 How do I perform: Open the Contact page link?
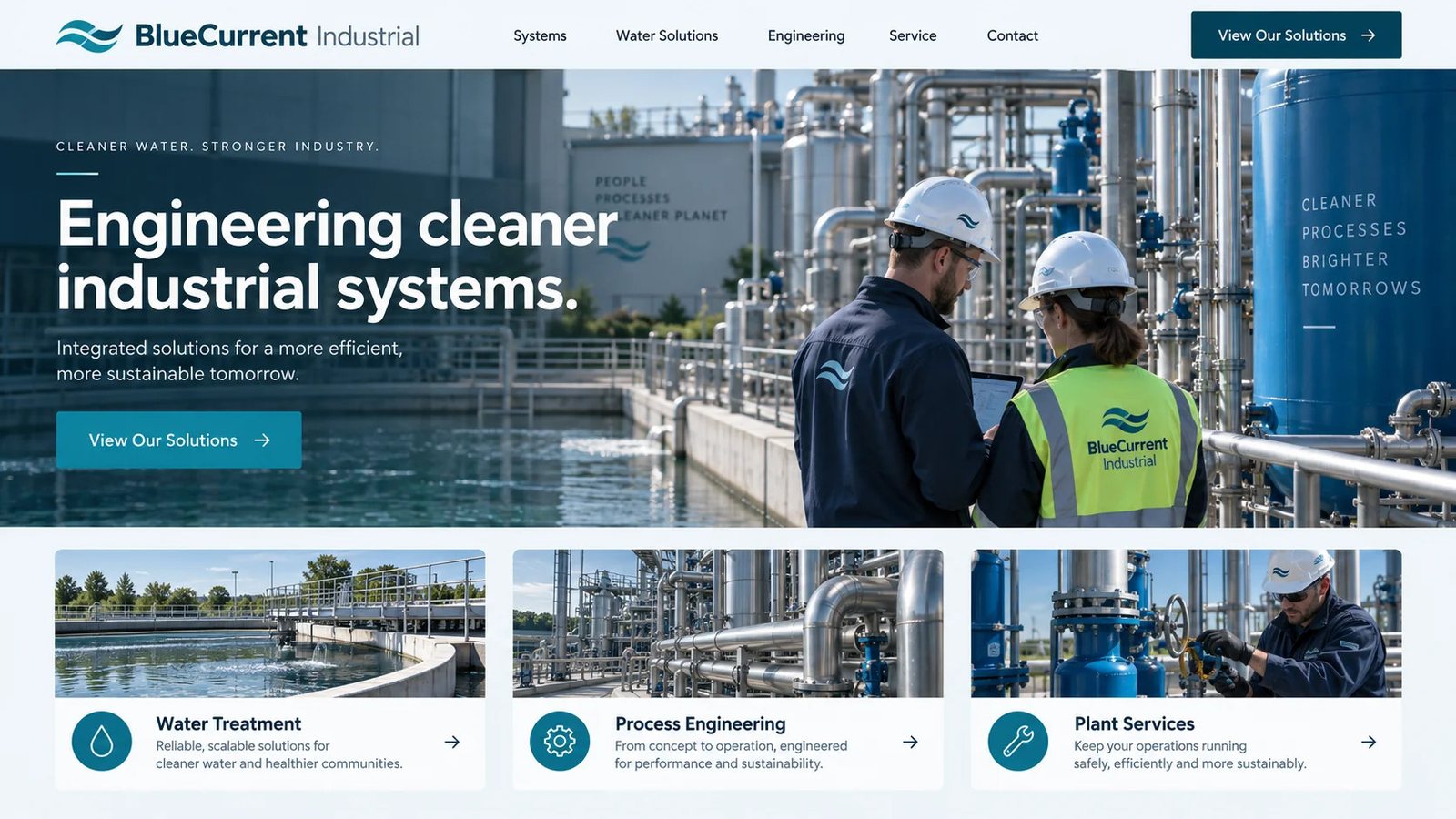click(x=1013, y=35)
